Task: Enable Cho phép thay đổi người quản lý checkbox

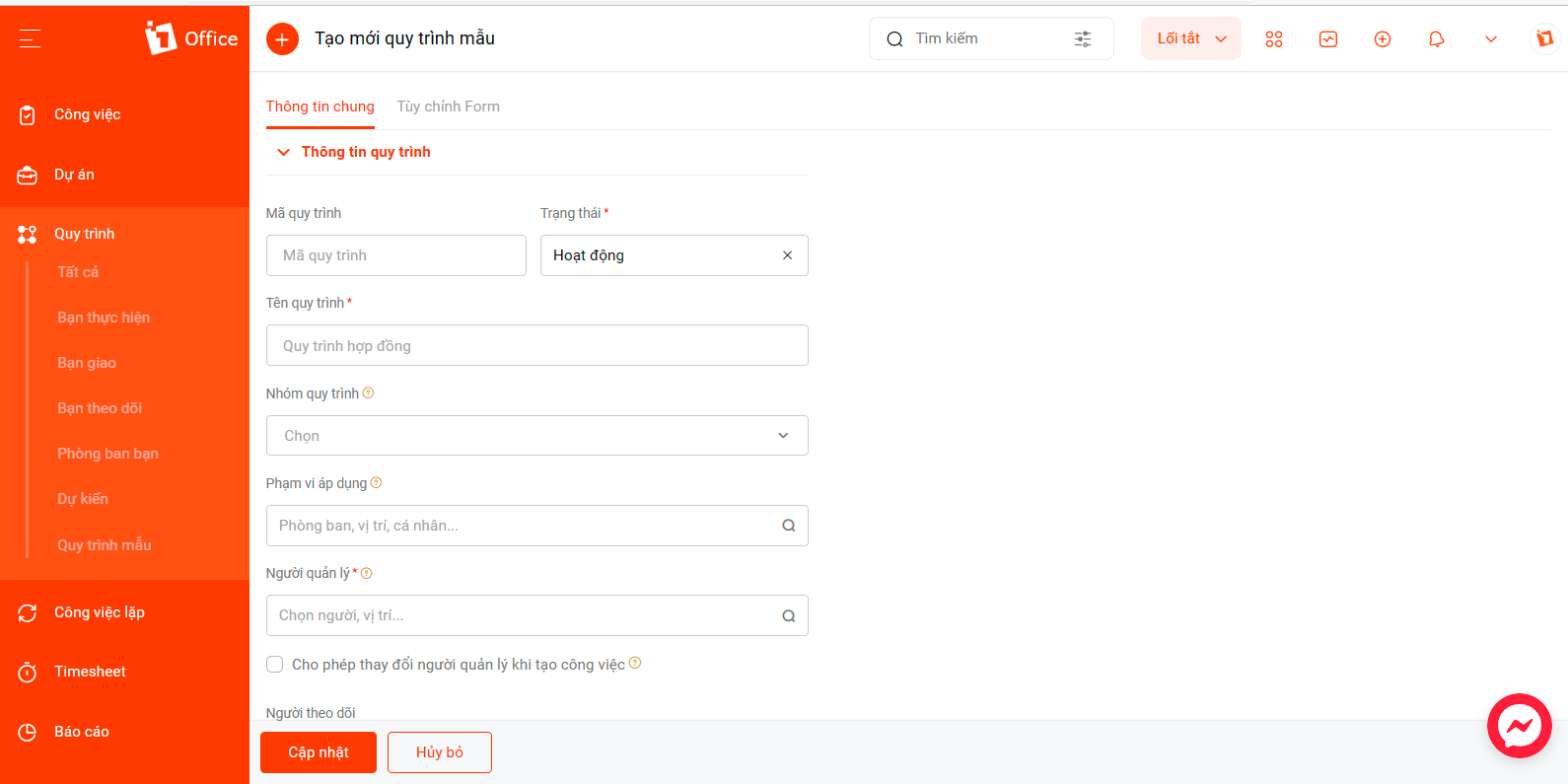Action: [275, 665]
